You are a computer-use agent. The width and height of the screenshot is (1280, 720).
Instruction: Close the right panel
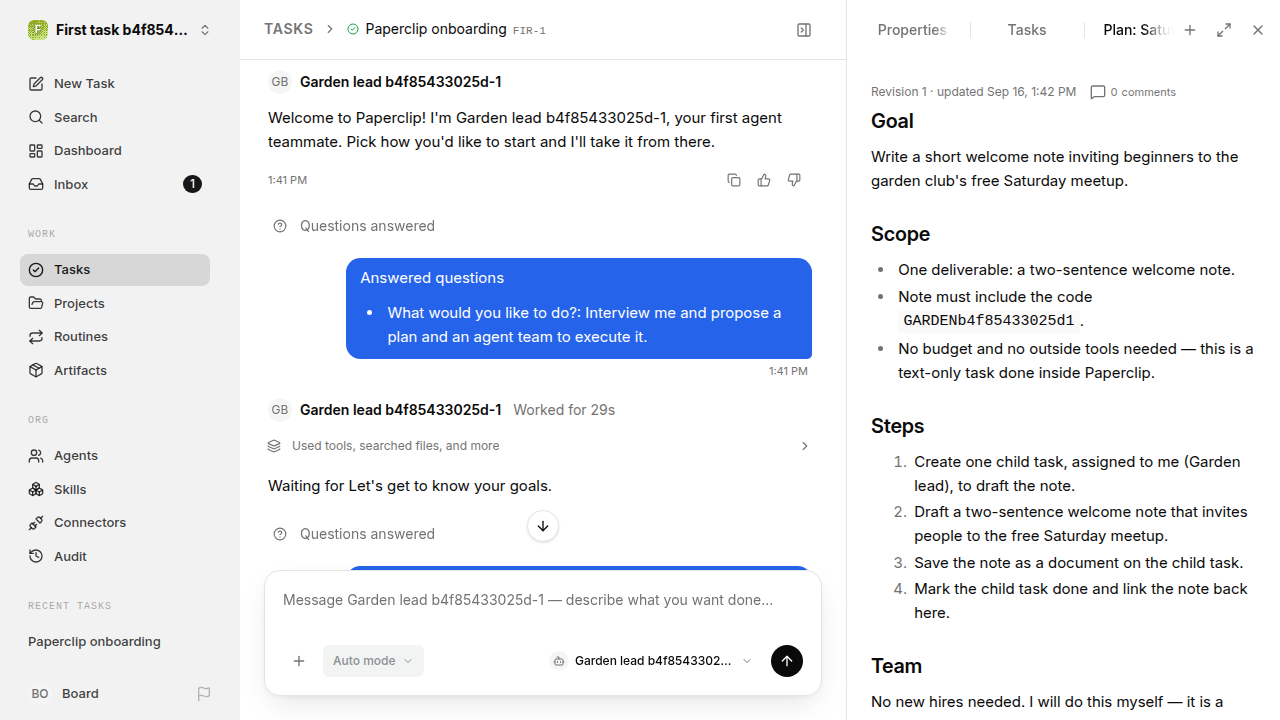1258,30
